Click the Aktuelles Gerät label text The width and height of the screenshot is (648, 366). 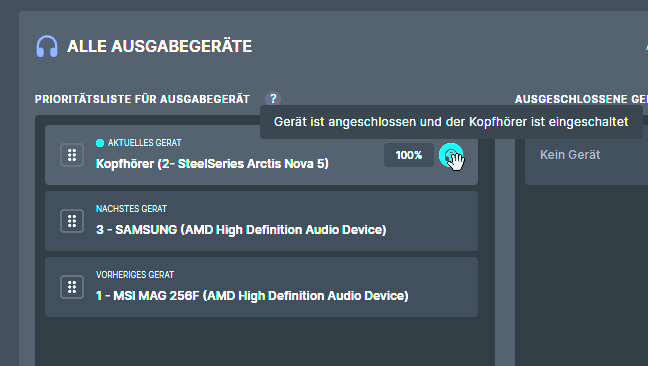[x=145, y=143]
